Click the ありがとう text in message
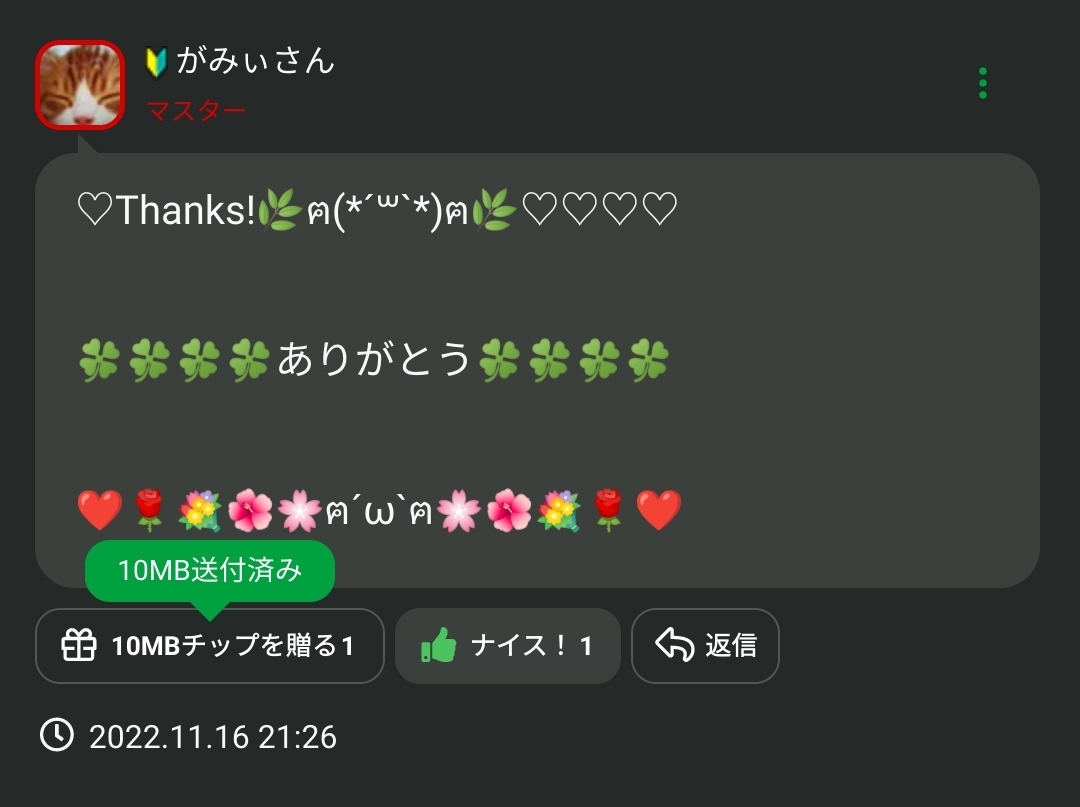 click(374, 359)
